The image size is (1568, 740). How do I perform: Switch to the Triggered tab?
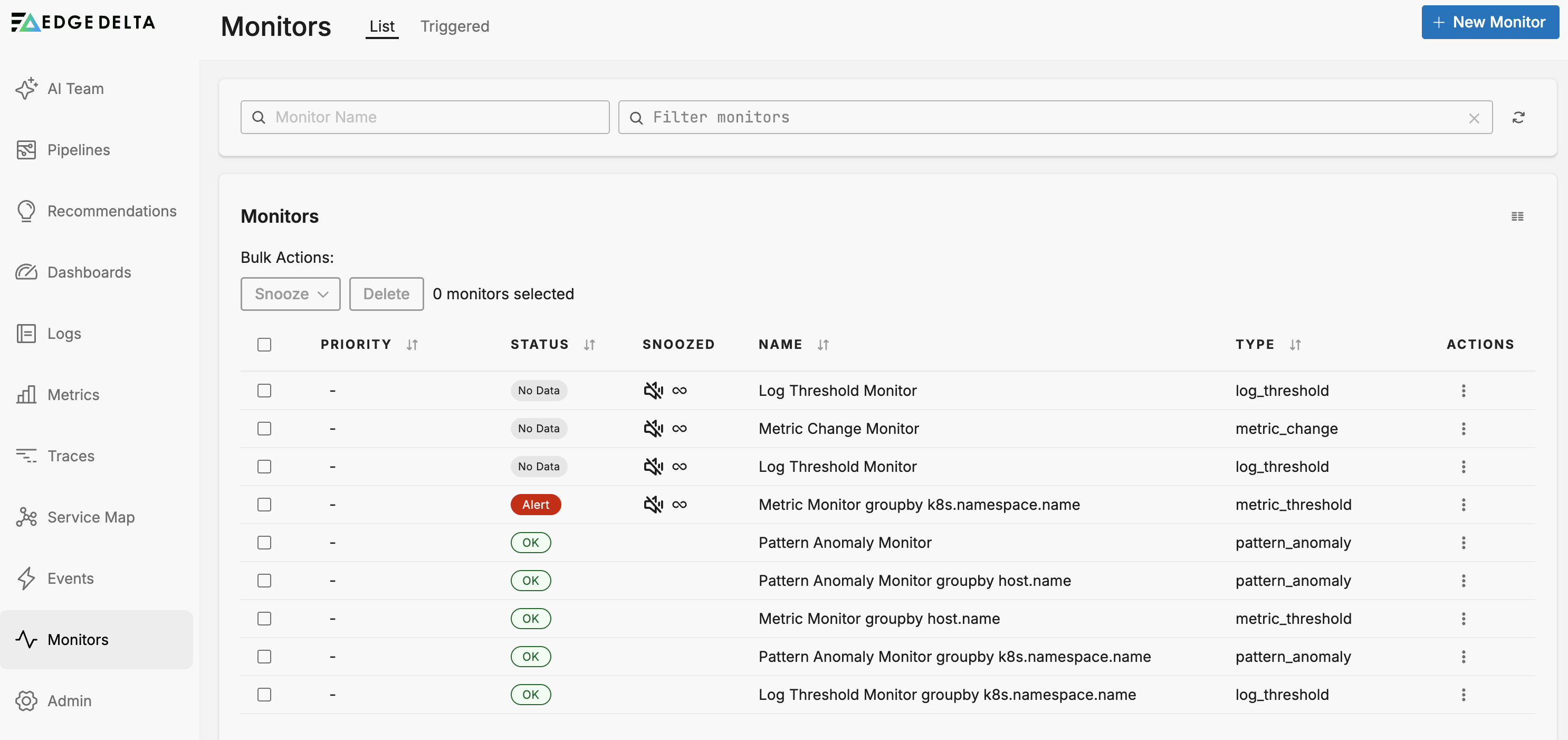(x=454, y=26)
